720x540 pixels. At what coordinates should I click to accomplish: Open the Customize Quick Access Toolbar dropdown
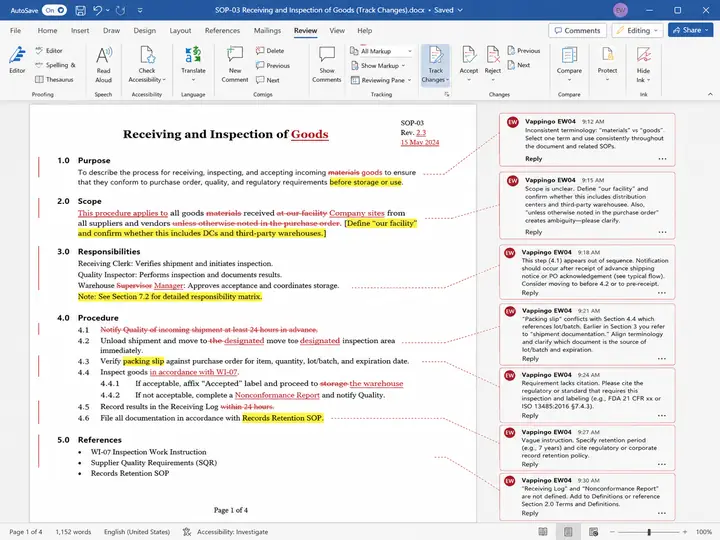140,10
